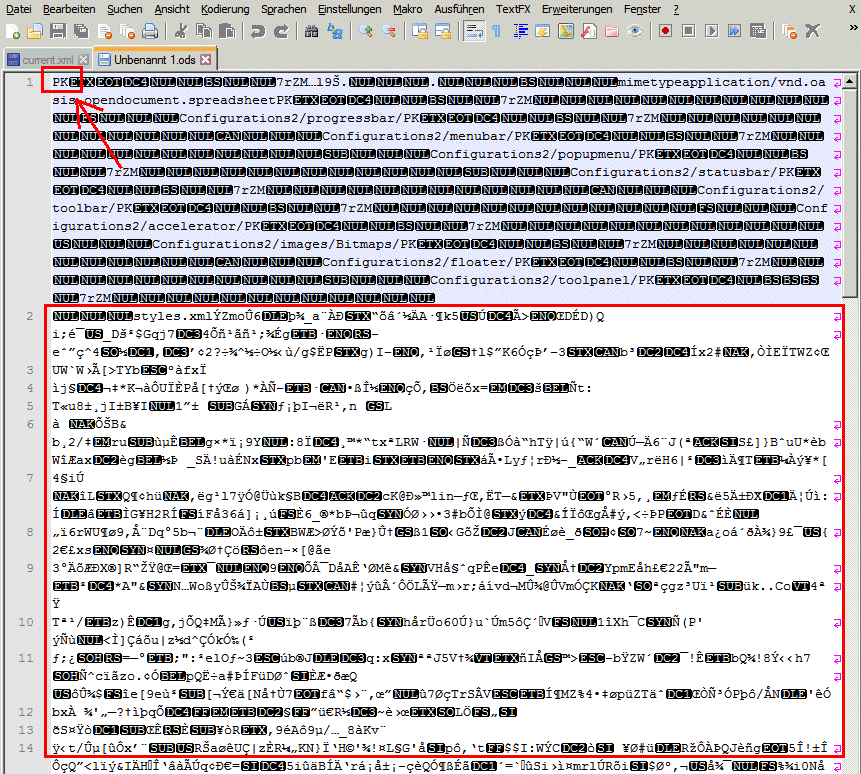The width and height of the screenshot is (861, 774).
Task: Toggle synchronized vertical scrolling
Action: click(x=420, y=31)
